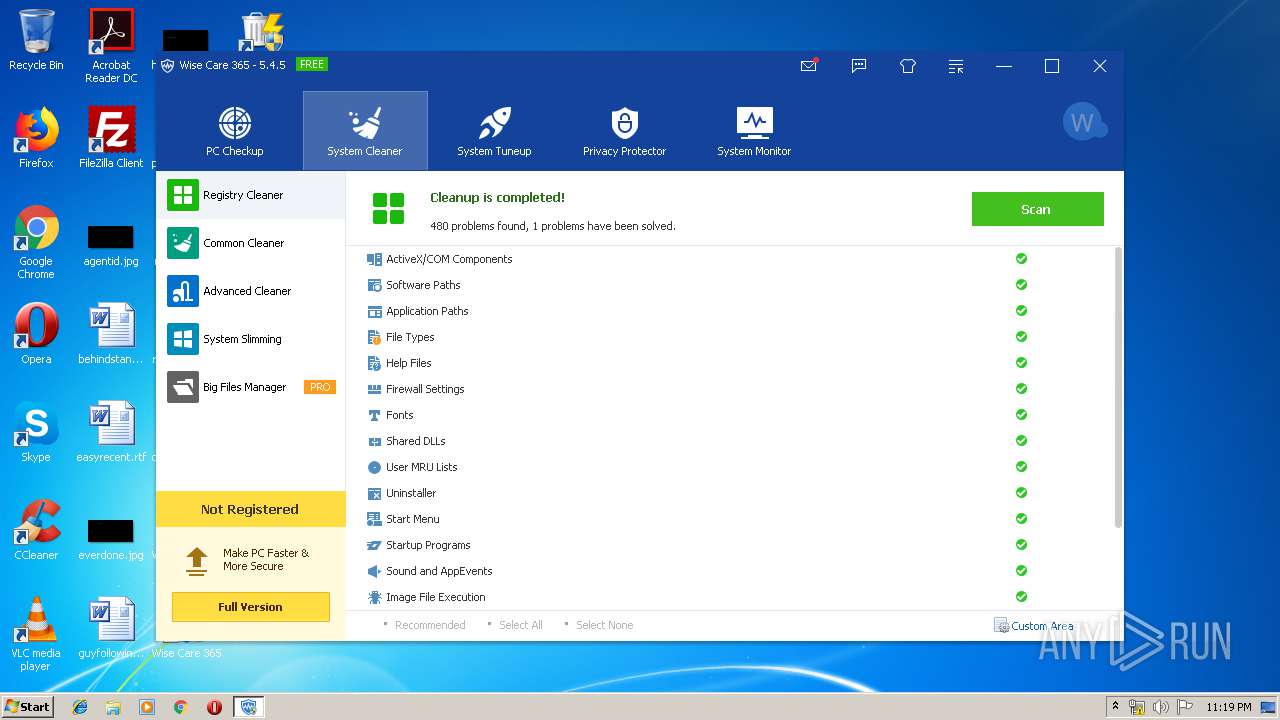1280x720 pixels.
Task: Click the Windows Start button
Action: coord(27,706)
